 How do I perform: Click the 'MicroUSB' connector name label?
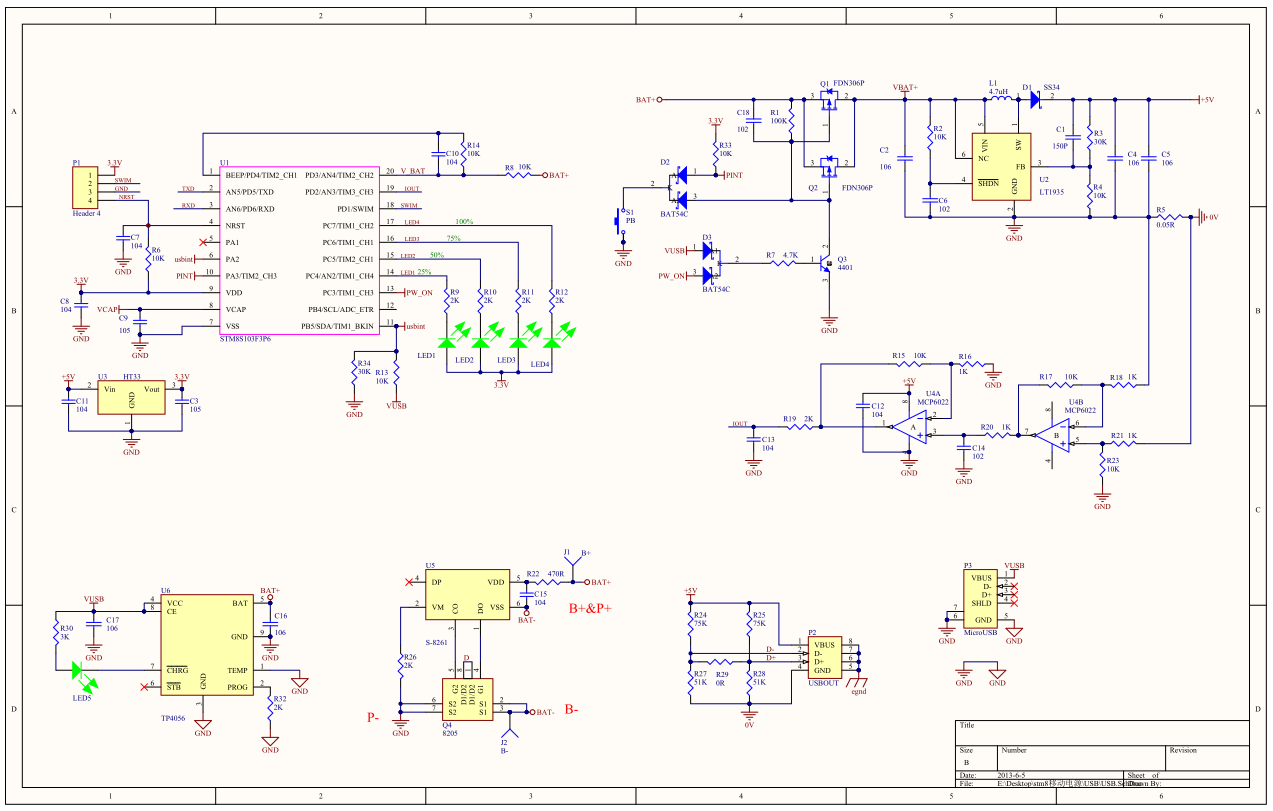coord(980,633)
